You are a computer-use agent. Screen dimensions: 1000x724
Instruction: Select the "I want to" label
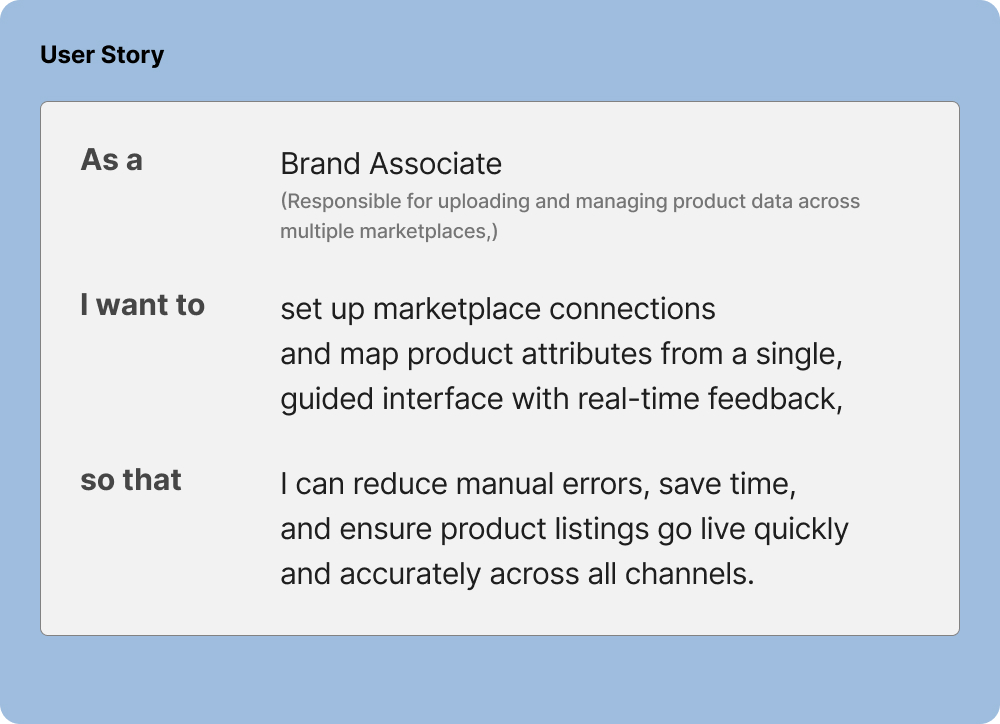click(142, 305)
